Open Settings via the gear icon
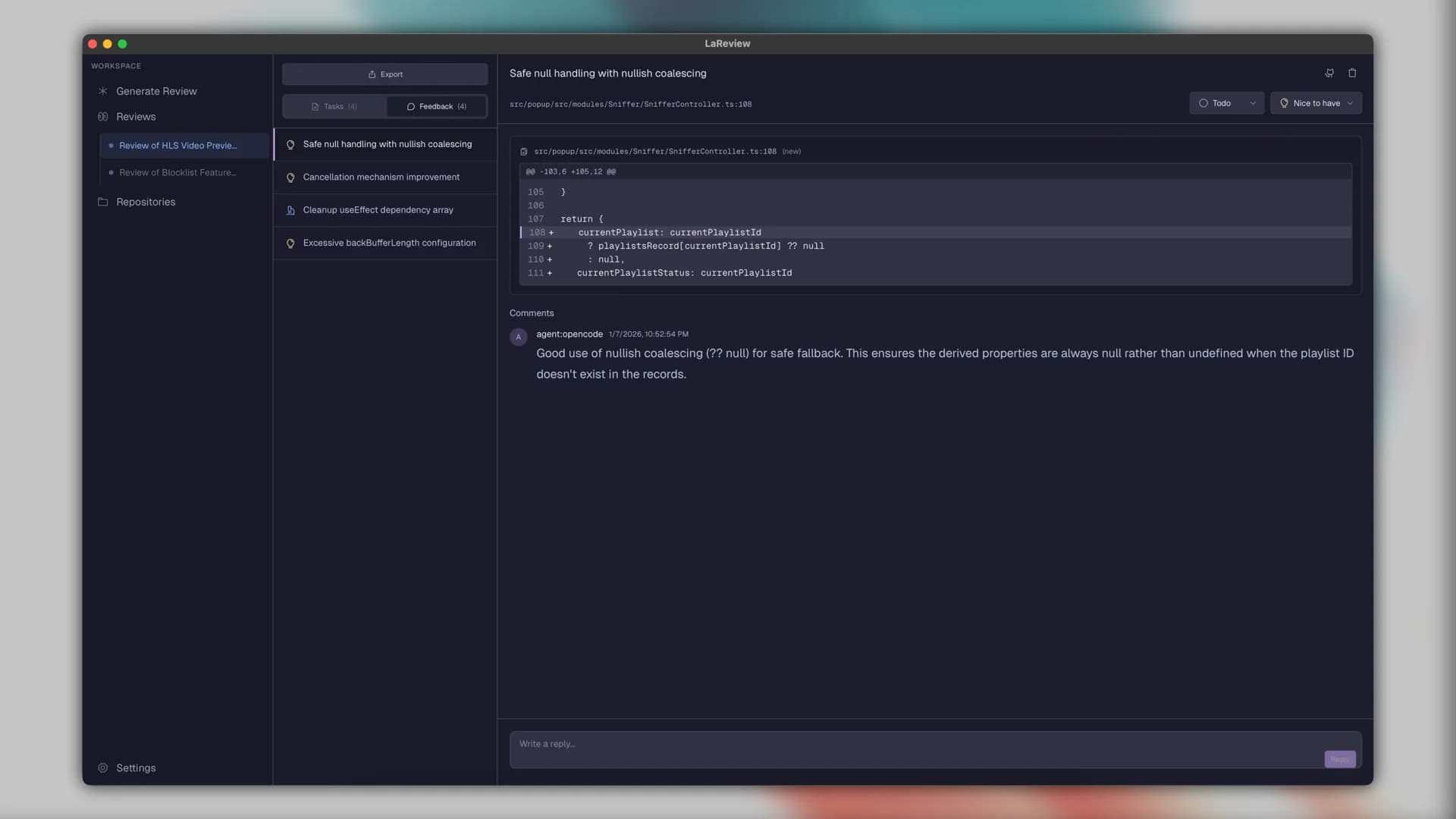Image resolution: width=1456 pixels, height=819 pixels. (x=102, y=768)
